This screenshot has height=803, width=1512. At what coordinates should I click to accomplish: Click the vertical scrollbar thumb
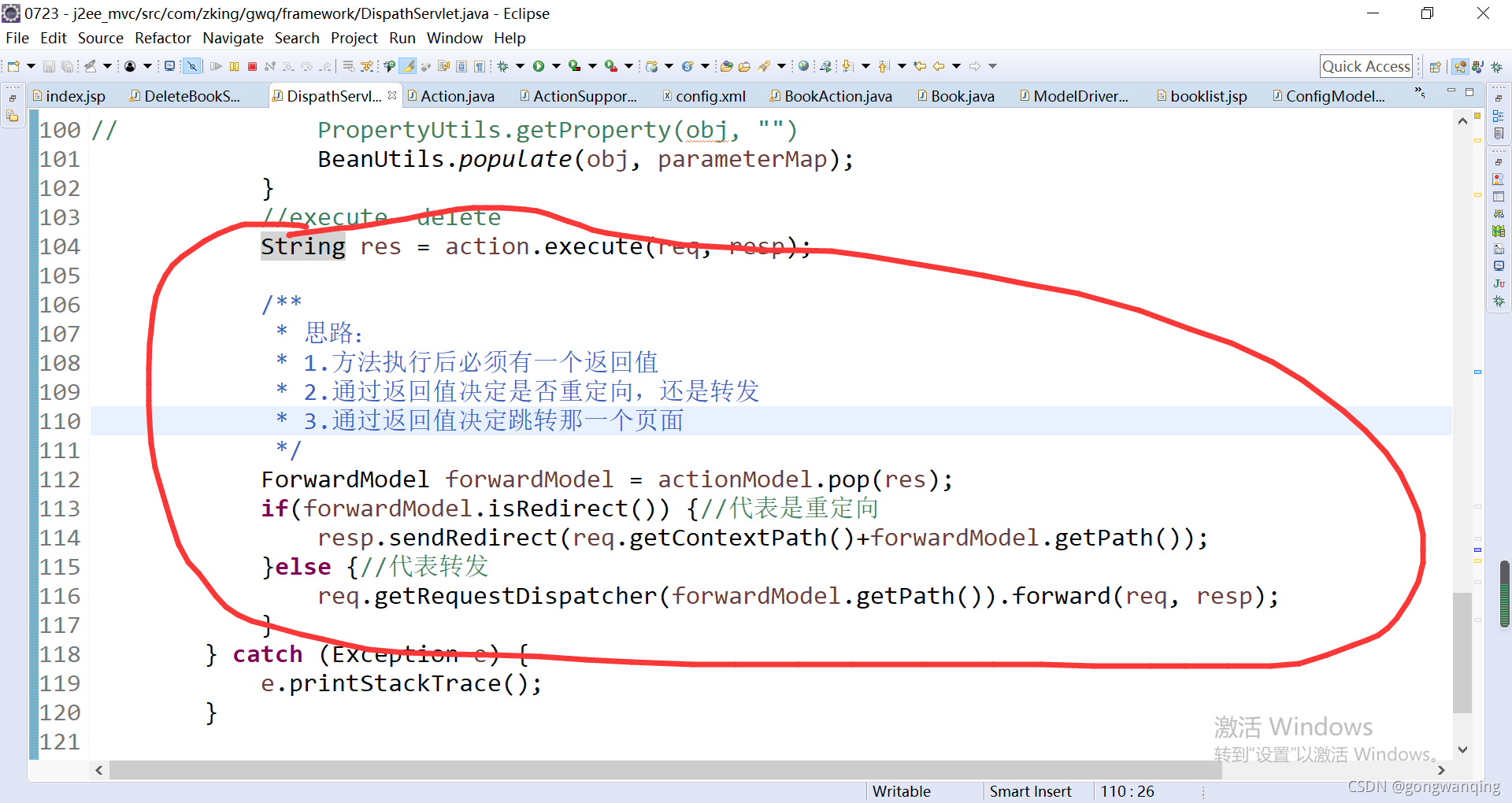1462,653
